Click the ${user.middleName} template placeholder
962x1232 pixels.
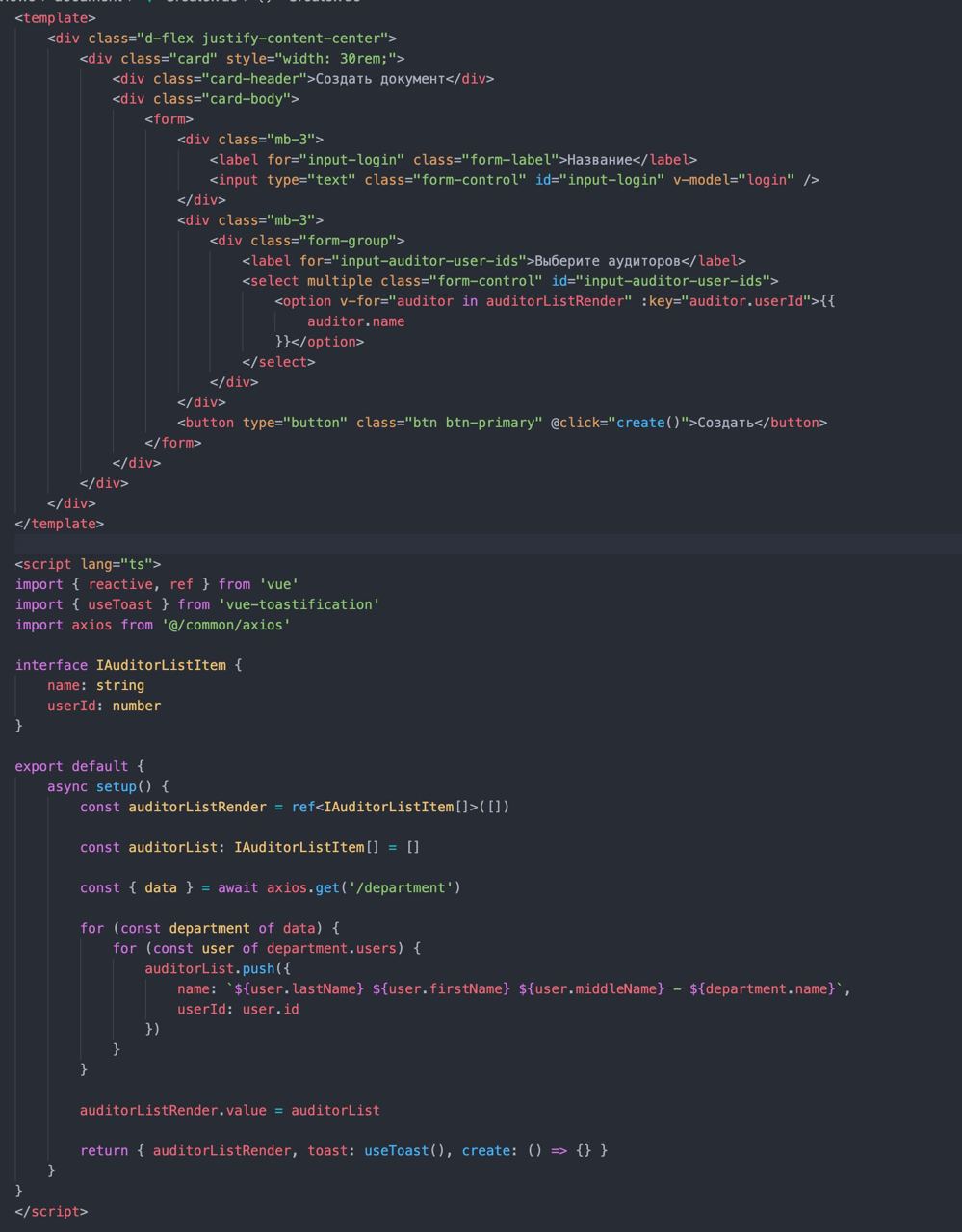pyautogui.click(x=591, y=988)
